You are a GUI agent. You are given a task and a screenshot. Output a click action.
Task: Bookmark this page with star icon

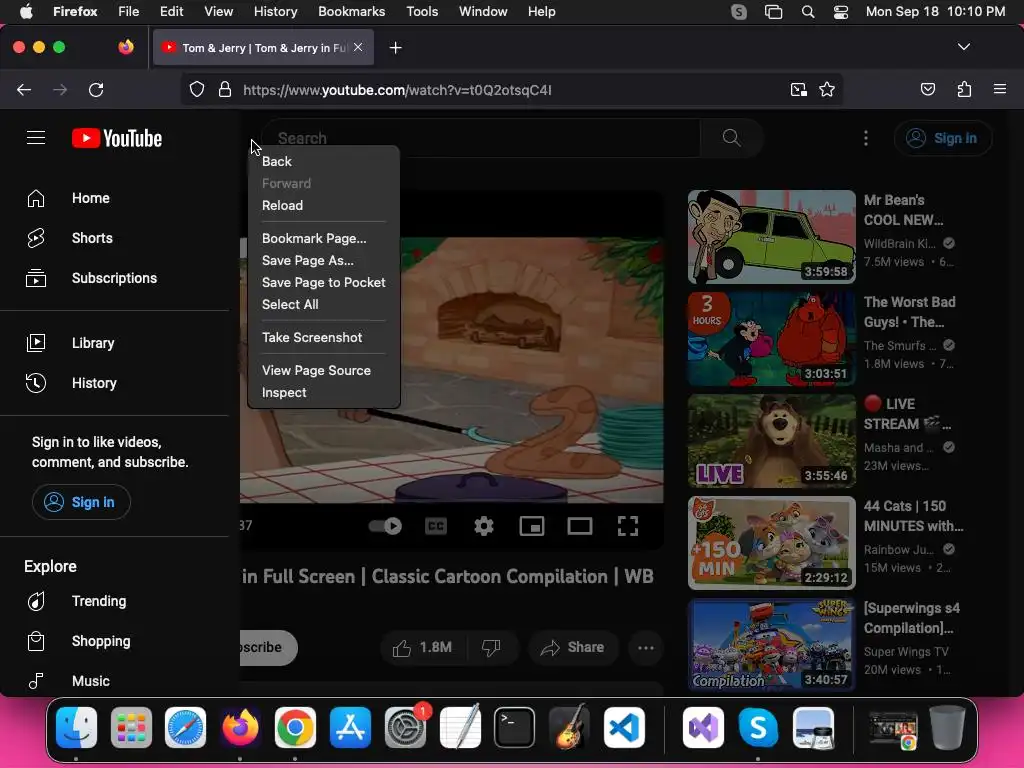827,89
